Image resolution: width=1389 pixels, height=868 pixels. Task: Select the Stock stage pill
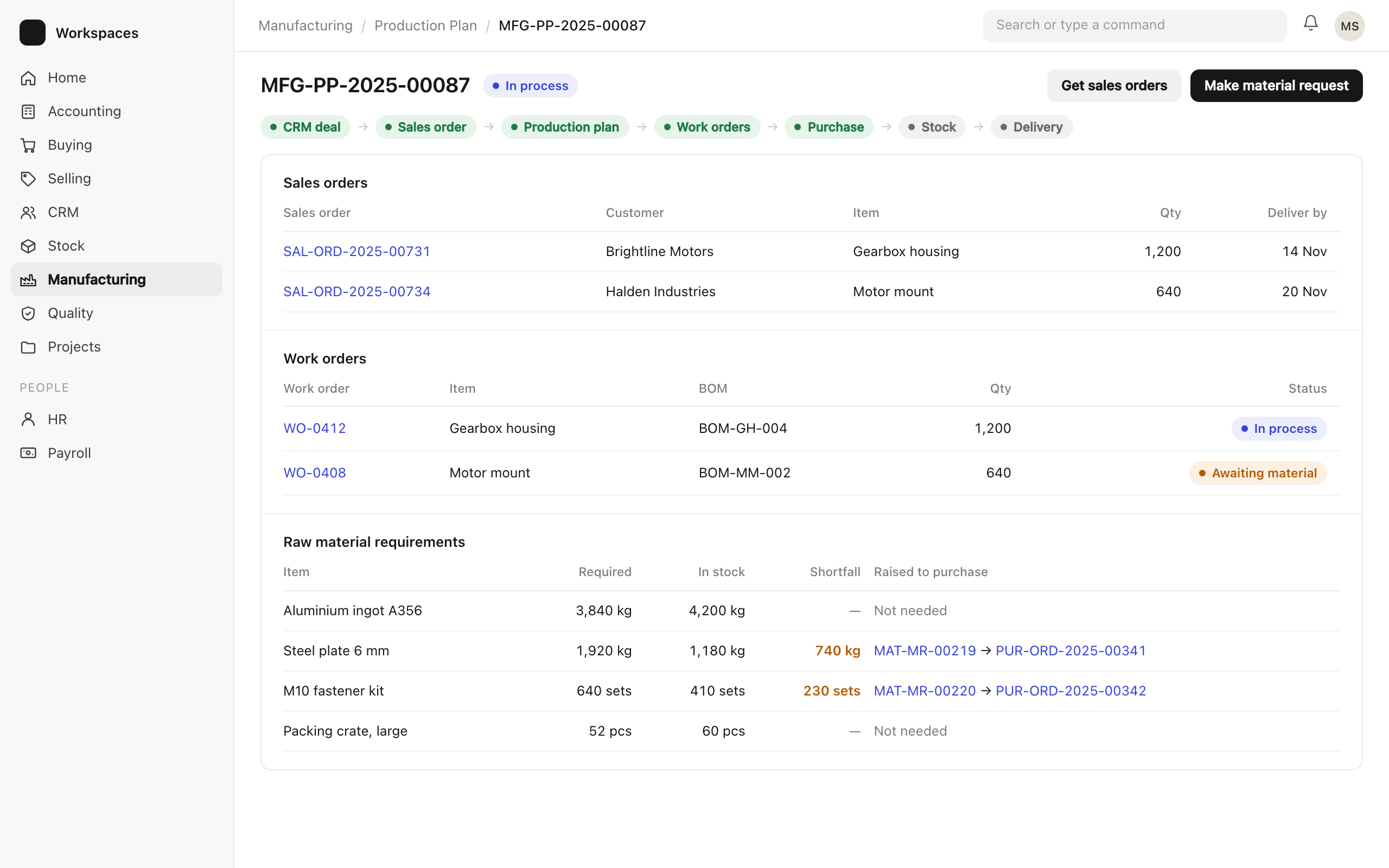[932, 127]
